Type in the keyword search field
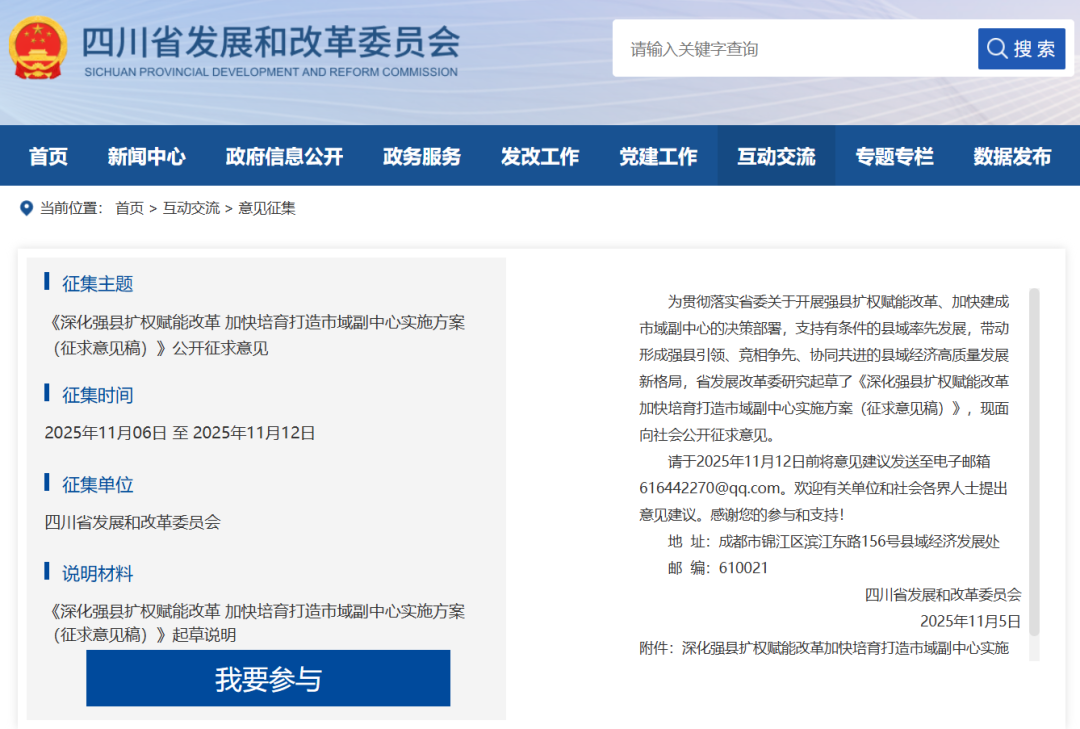The width and height of the screenshot is (1080, 729). click(x=795, y=49)
